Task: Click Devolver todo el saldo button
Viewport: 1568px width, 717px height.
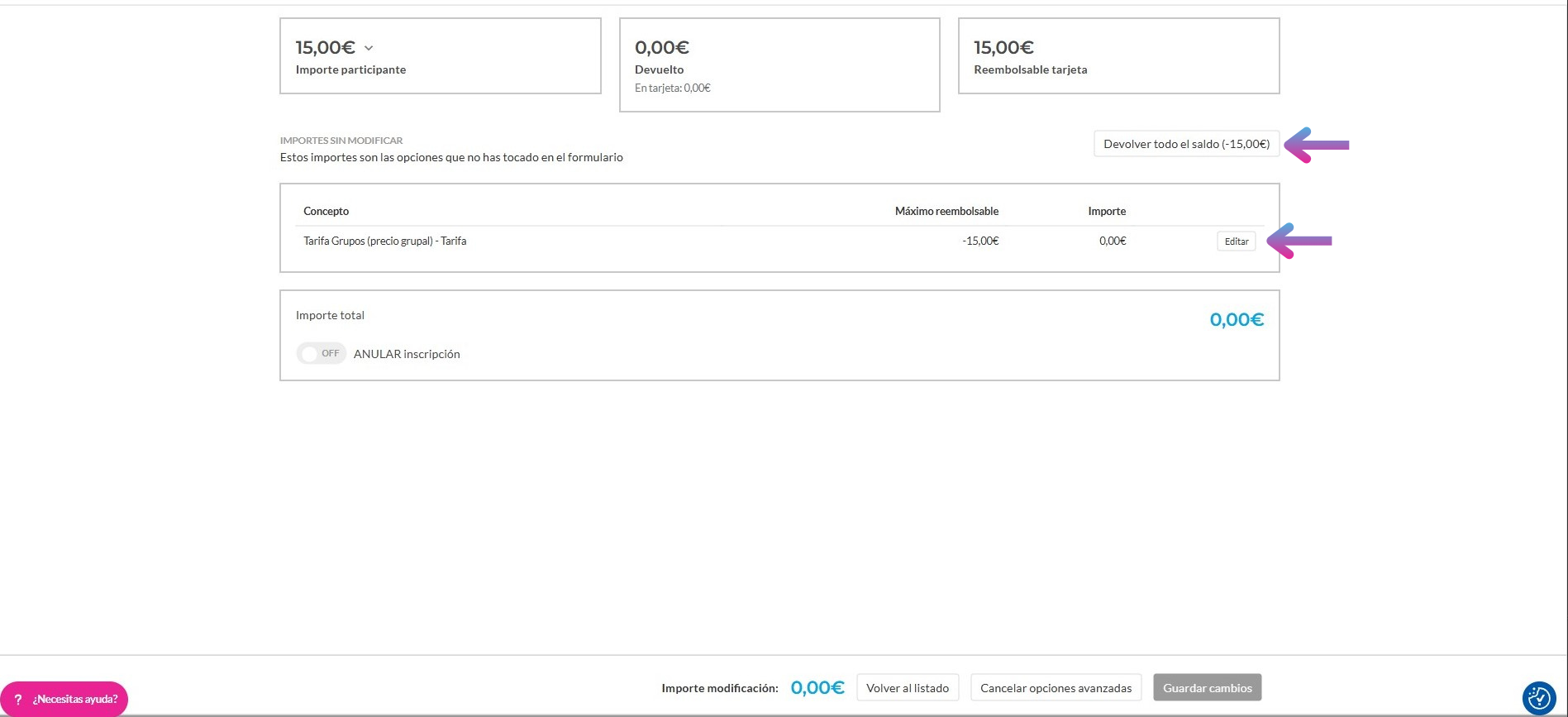Action: (x=1186, y=144)
